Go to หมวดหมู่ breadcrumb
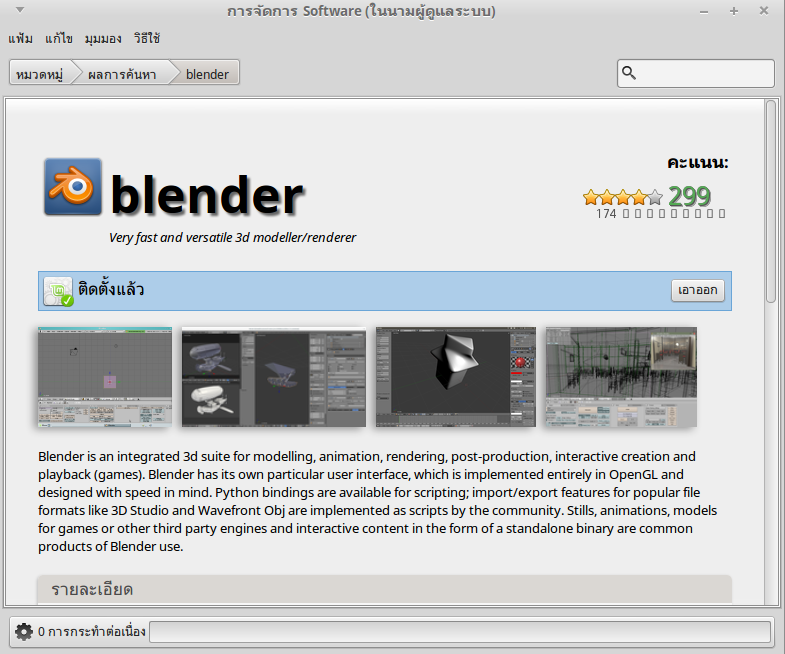The height and width of the screenshot is (654, 785). click(40, 74)
